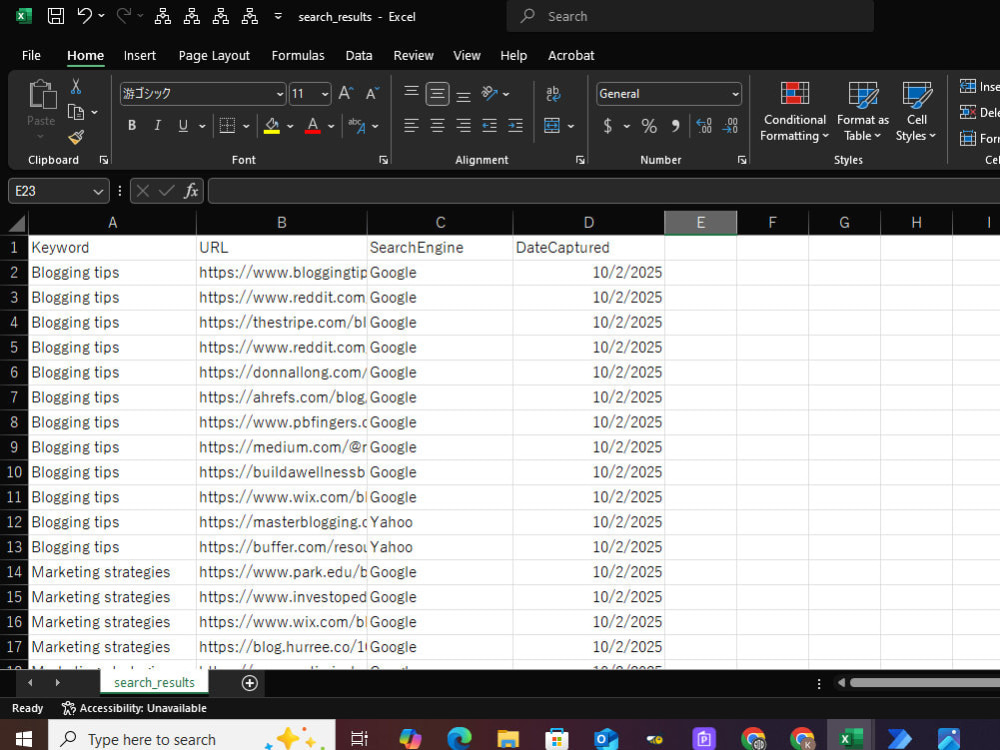Undo the last action

84,16
